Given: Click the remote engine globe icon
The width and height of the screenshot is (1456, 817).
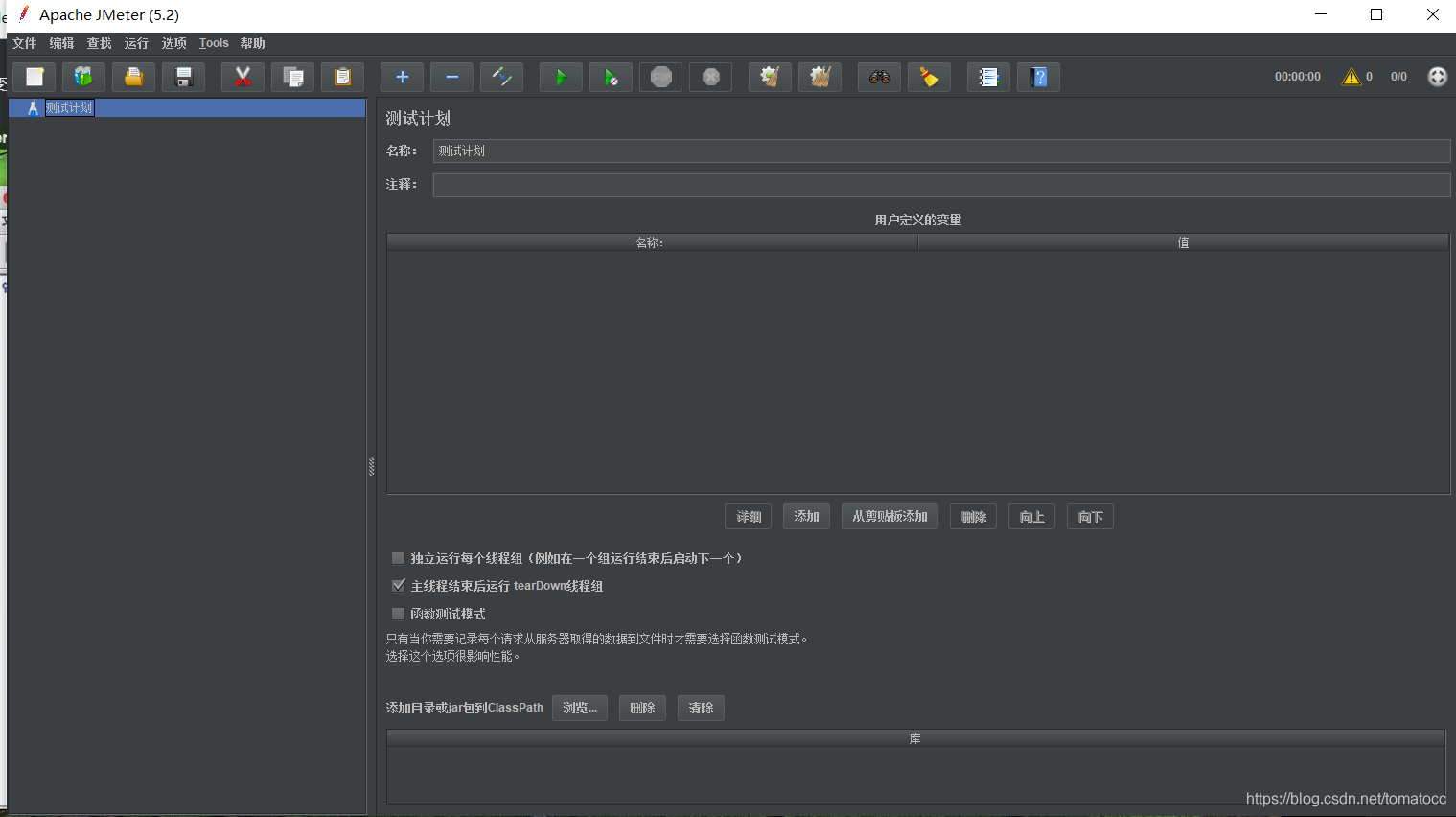Looking at the screenshot, I should [1438, 77].
